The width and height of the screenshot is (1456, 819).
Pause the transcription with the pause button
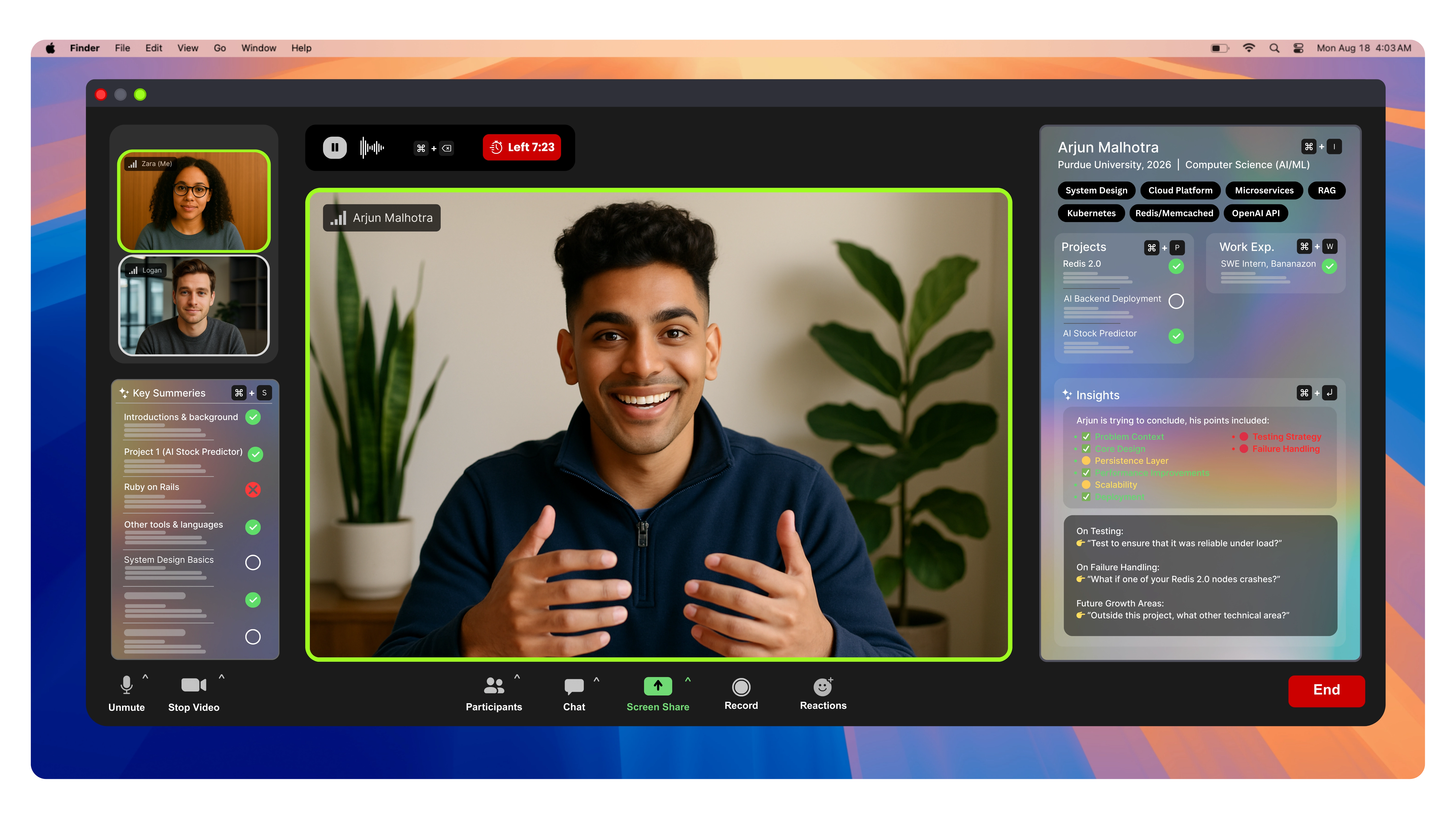[x=335, y=148]
